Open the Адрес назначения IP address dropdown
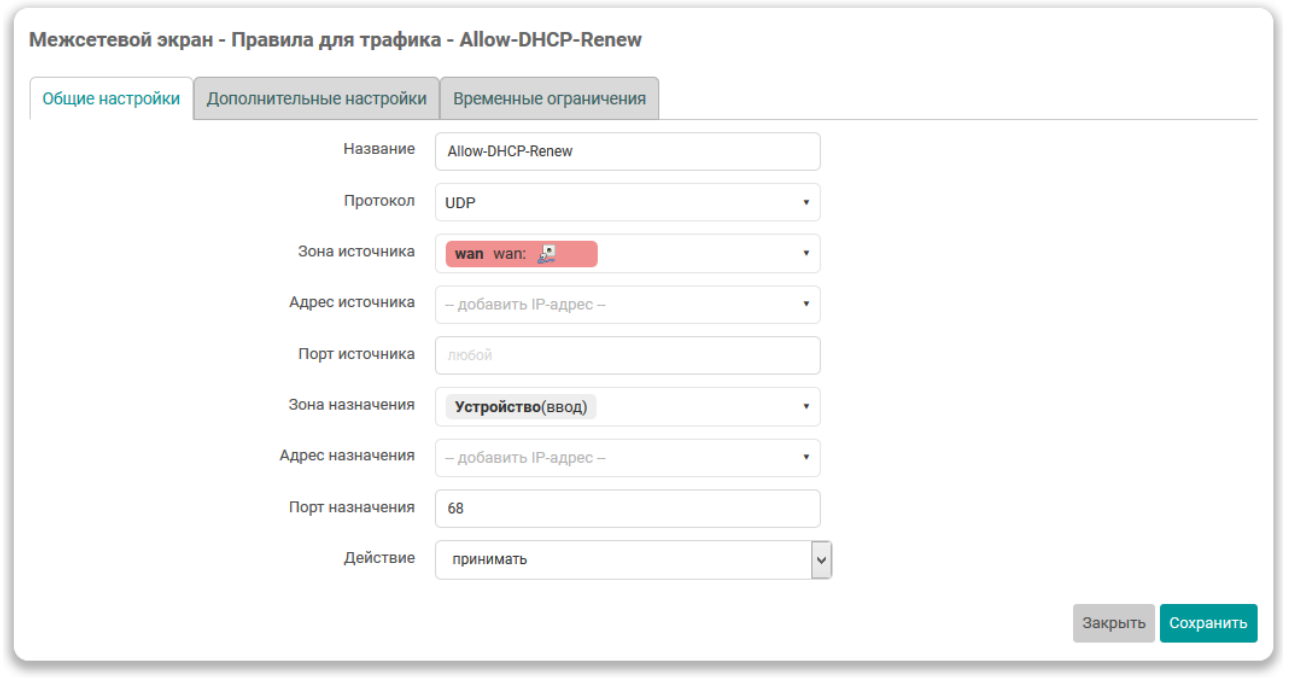The height and width of the screenshot is (678, 1293). coord(627,458)
